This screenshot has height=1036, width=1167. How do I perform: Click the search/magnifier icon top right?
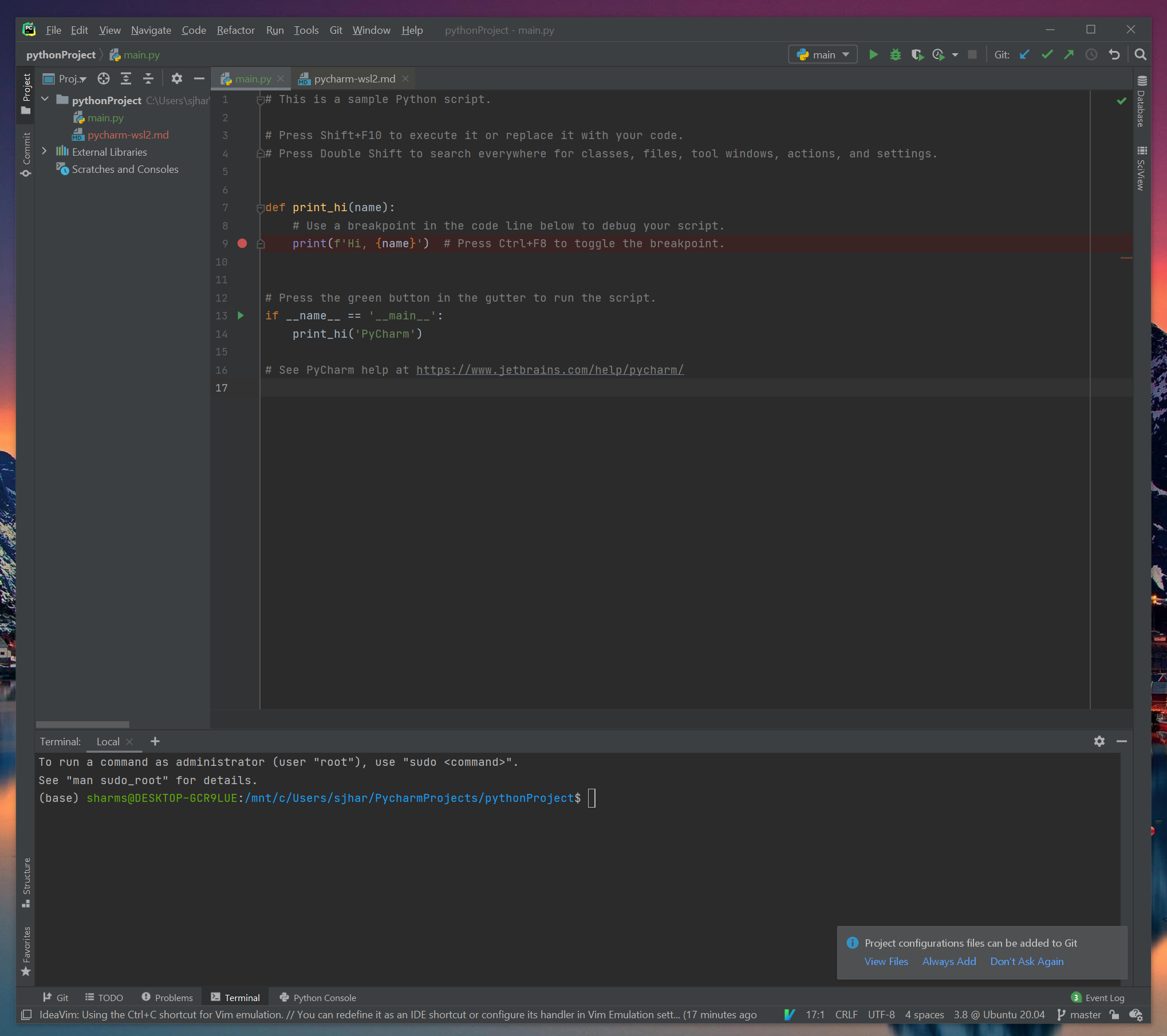[x=1140, y=55]
